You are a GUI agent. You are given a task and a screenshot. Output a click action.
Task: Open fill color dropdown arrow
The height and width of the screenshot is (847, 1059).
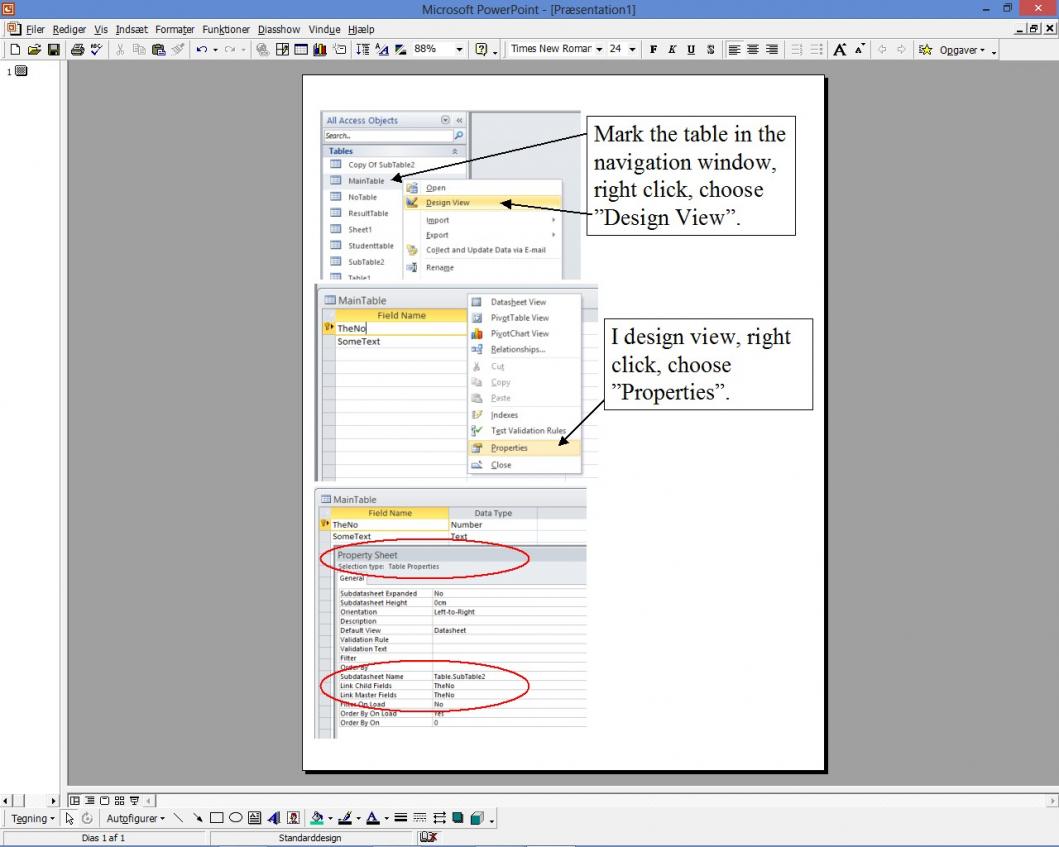[330, 818]
